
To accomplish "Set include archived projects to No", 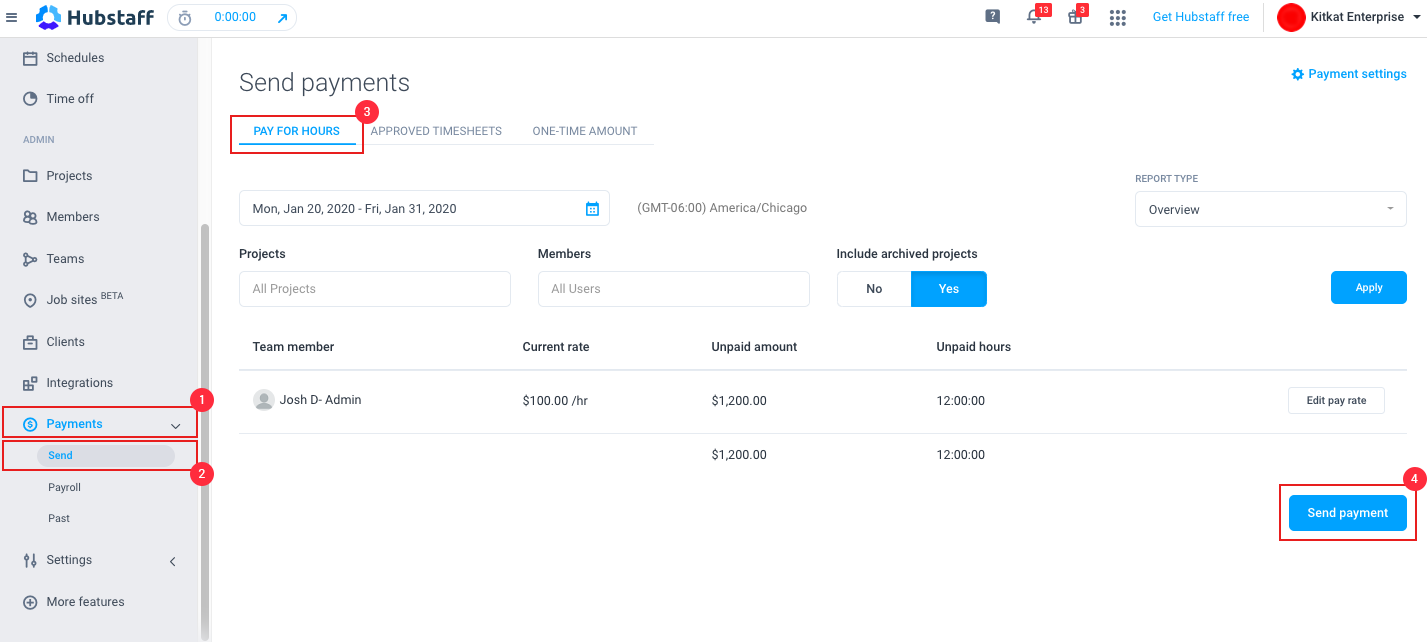I will pyautogui.click(x=874, y=289).
